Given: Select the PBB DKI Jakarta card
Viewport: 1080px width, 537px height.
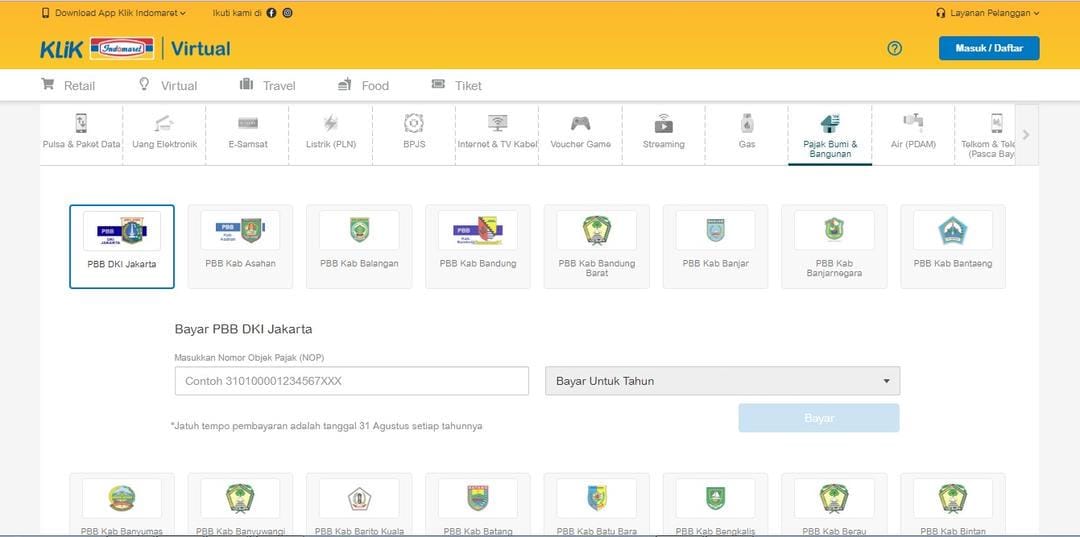Looking at the screenshot, I should pyautogui.click(x=122, y=246).
